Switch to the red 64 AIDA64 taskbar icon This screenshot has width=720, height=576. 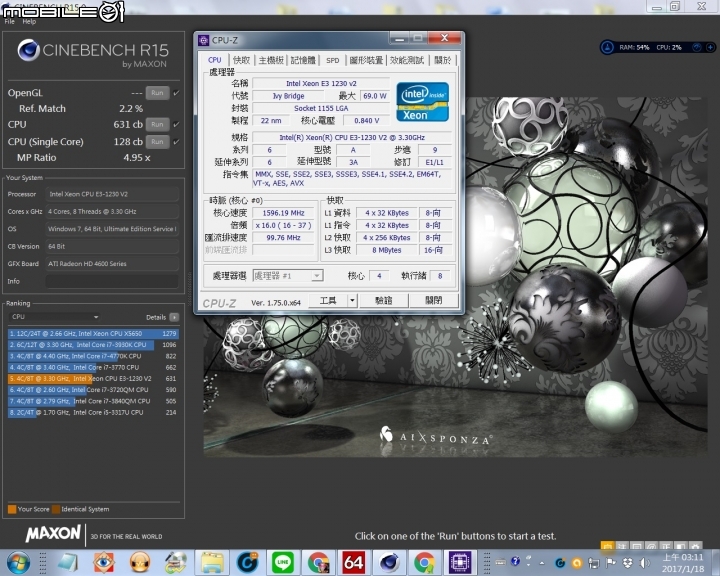tap(354, 563)
